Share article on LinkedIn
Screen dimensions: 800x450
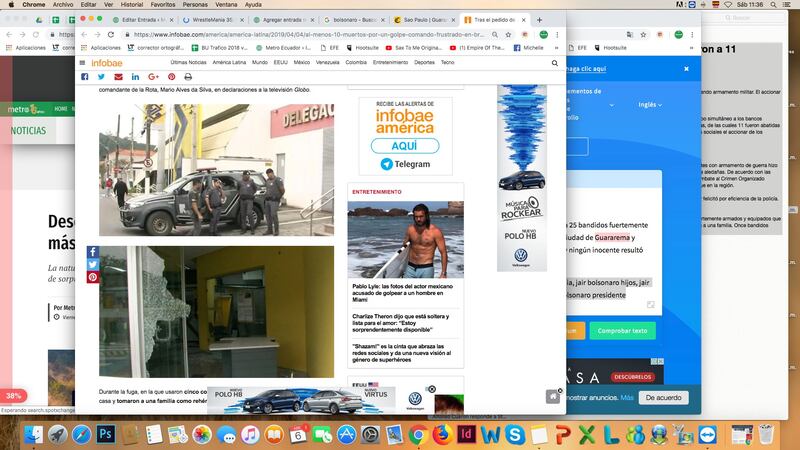(135, 77)
